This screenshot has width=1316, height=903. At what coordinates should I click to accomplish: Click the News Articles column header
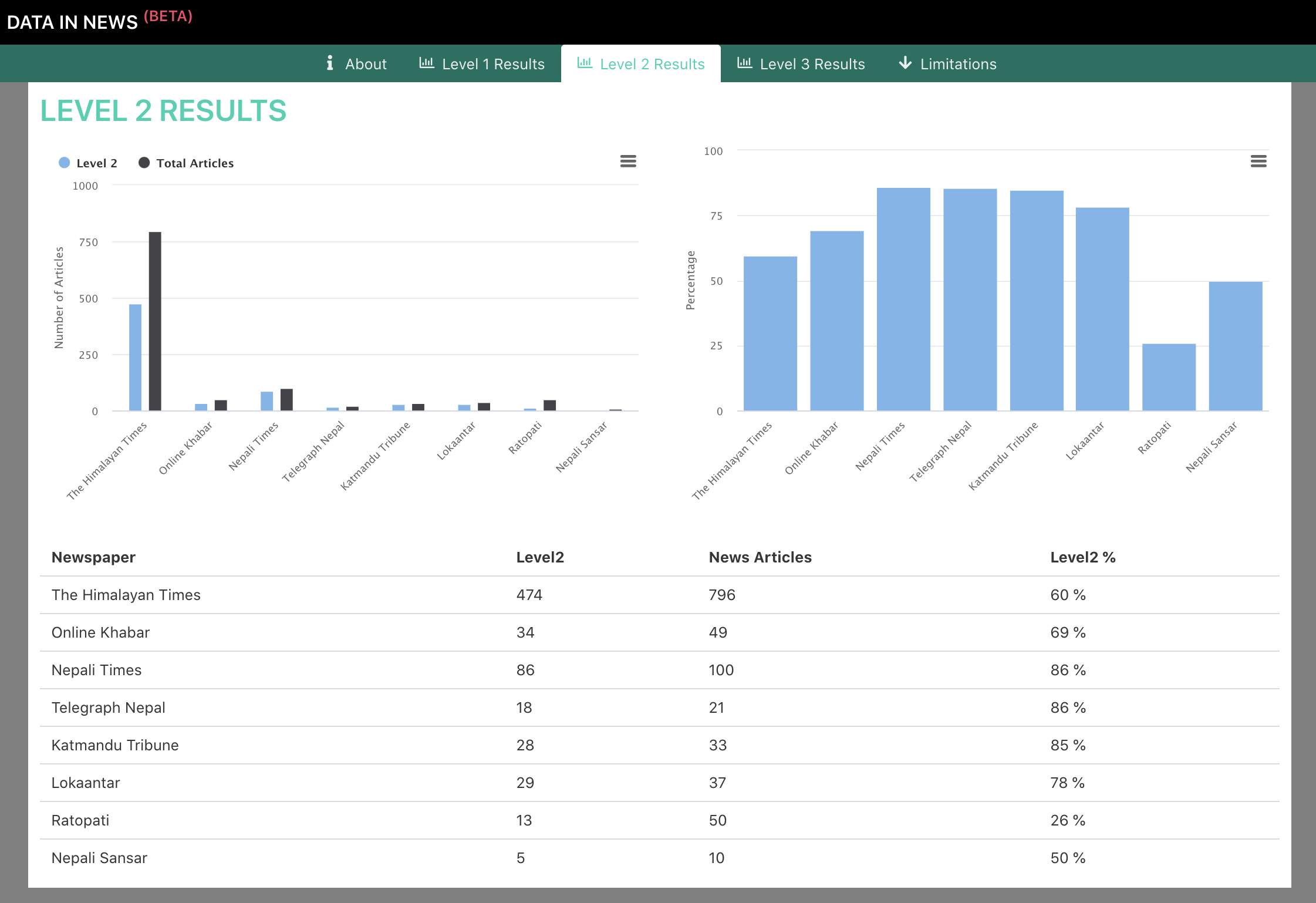coord(760,557)
